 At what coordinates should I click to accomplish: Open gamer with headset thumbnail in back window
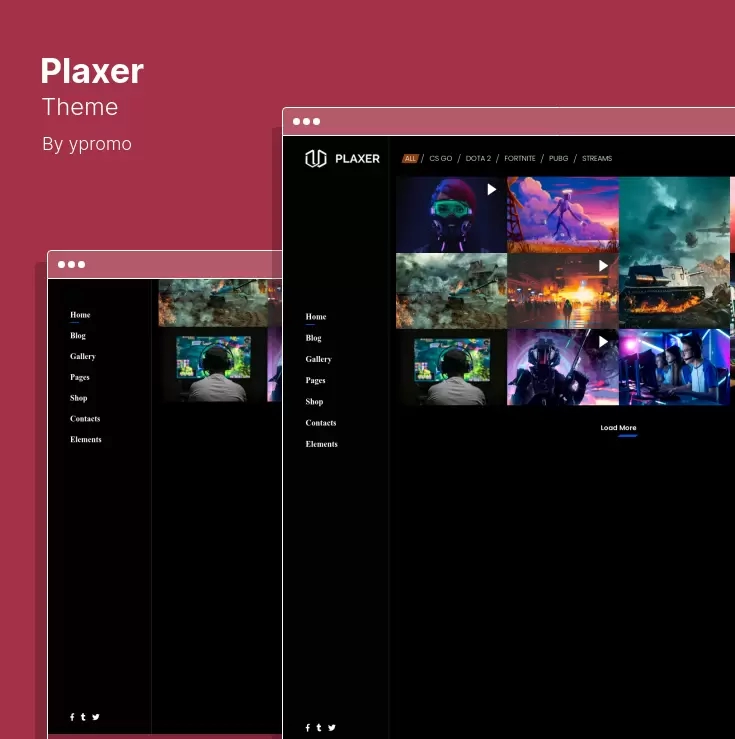(x=213, y=365)
